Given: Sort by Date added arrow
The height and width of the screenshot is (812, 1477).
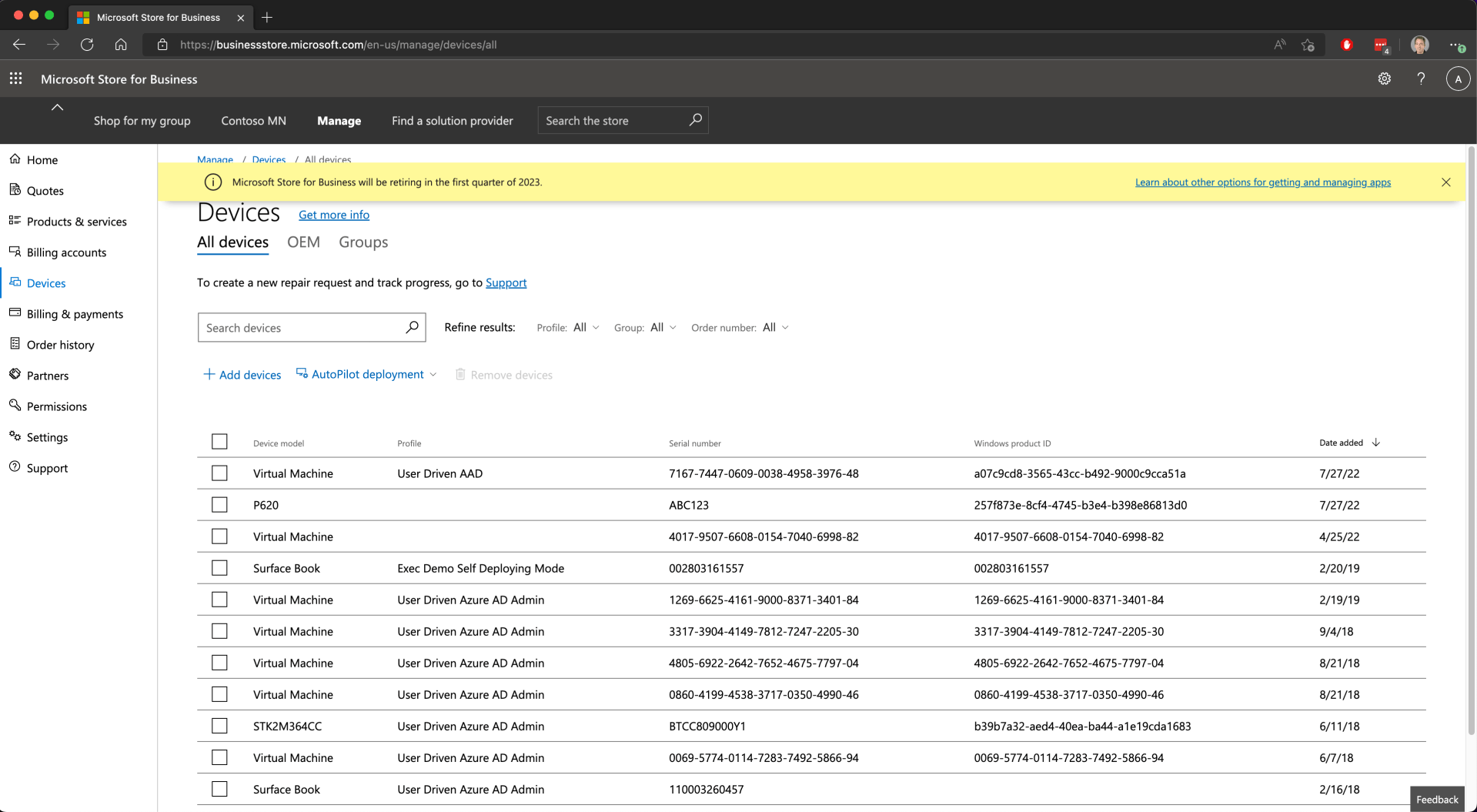Looking at the screenshot, I should 1375,443.
